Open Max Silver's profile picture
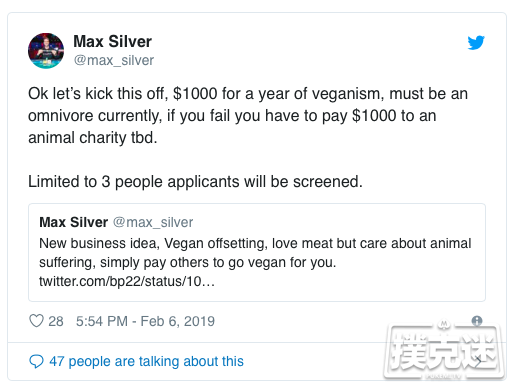The height and width of the screenshot is (392, 516). pyautogui.click(x=46, y=51)
